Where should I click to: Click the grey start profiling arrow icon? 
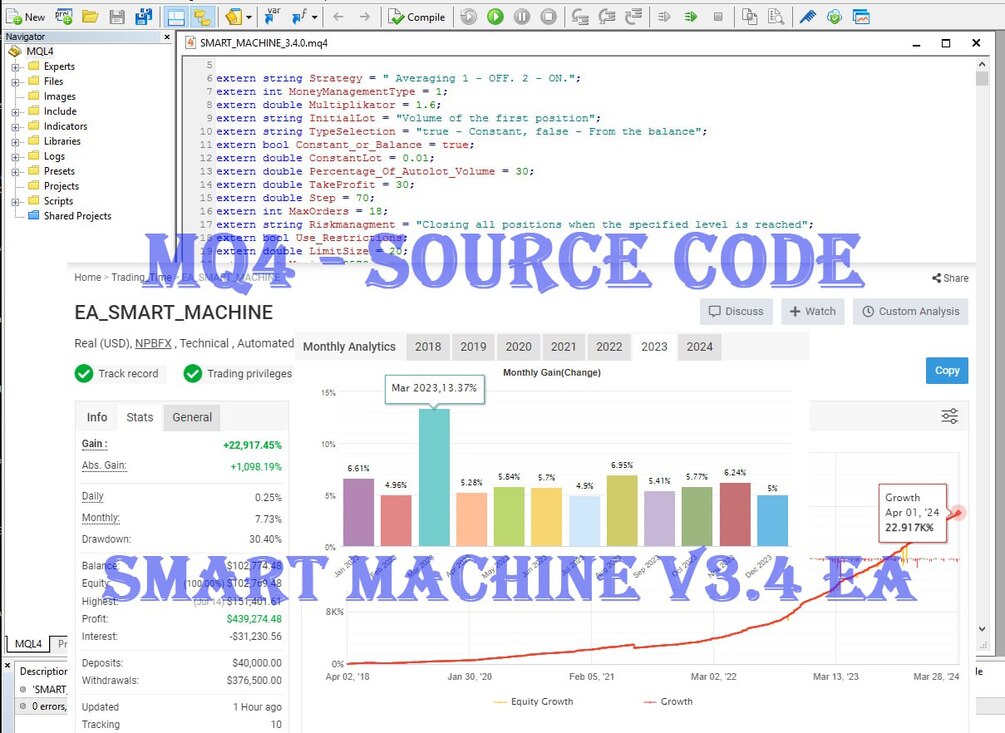tap(664, 17)
